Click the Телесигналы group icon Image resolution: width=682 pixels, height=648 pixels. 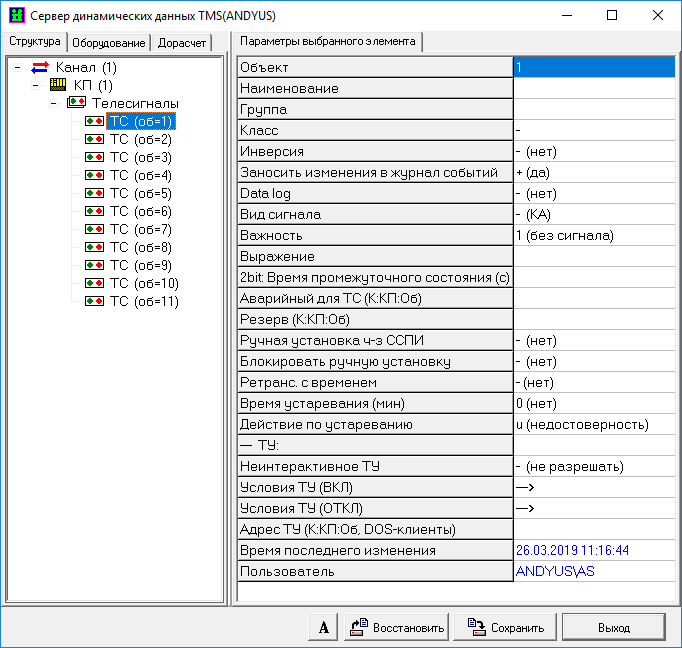76,104
